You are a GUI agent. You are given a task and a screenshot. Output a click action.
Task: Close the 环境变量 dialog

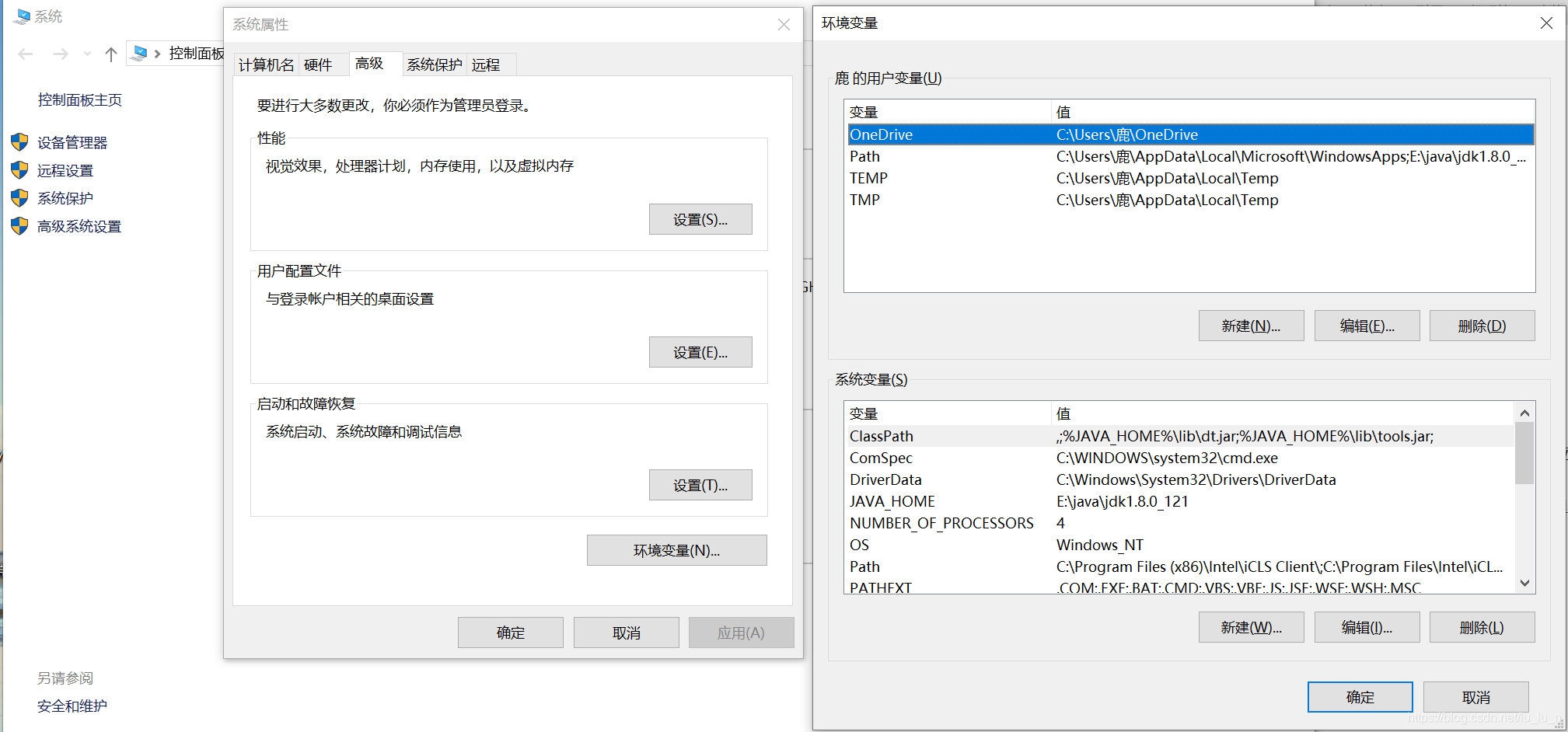(1546, 23)
